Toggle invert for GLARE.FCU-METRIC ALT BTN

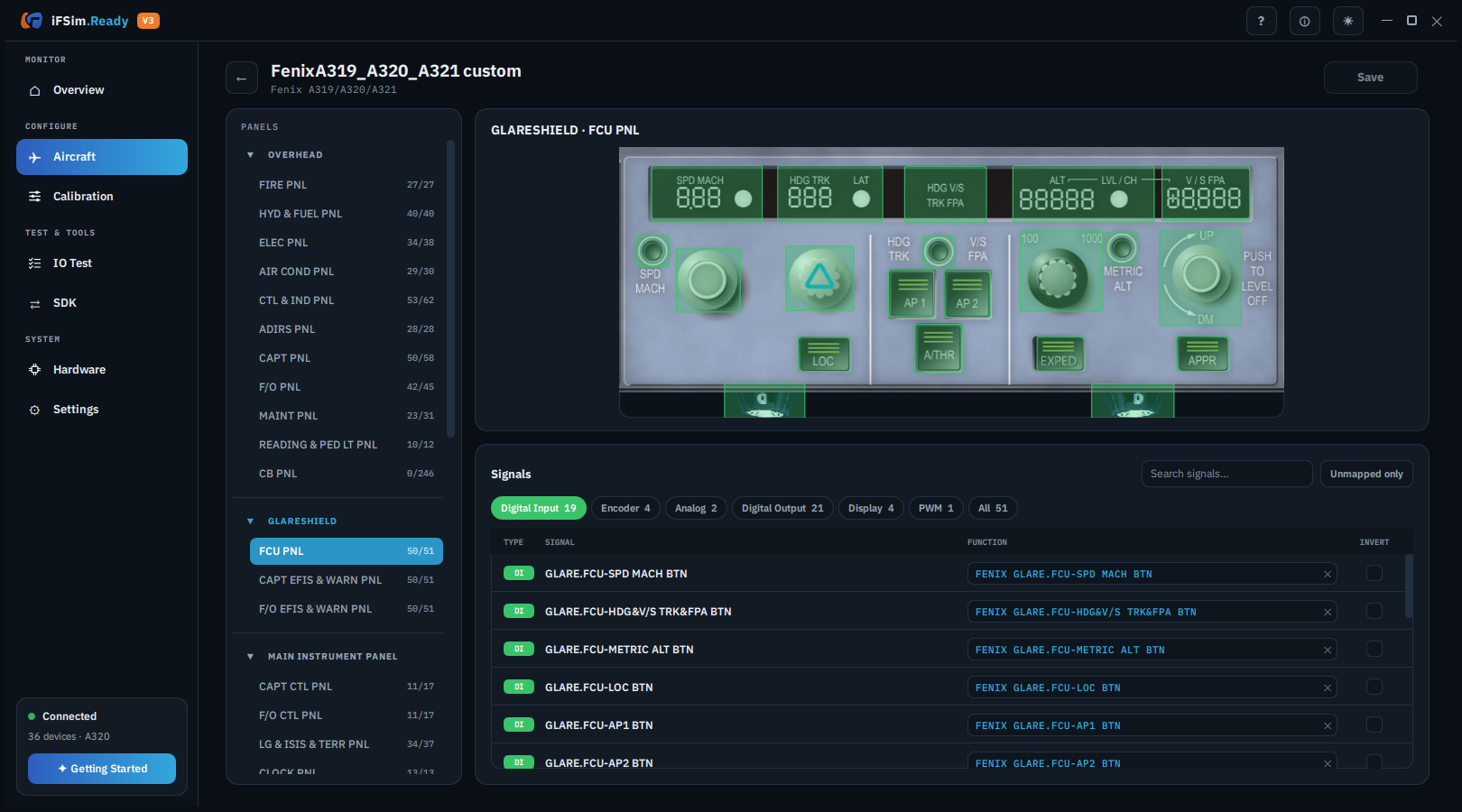click(1374, 649)
